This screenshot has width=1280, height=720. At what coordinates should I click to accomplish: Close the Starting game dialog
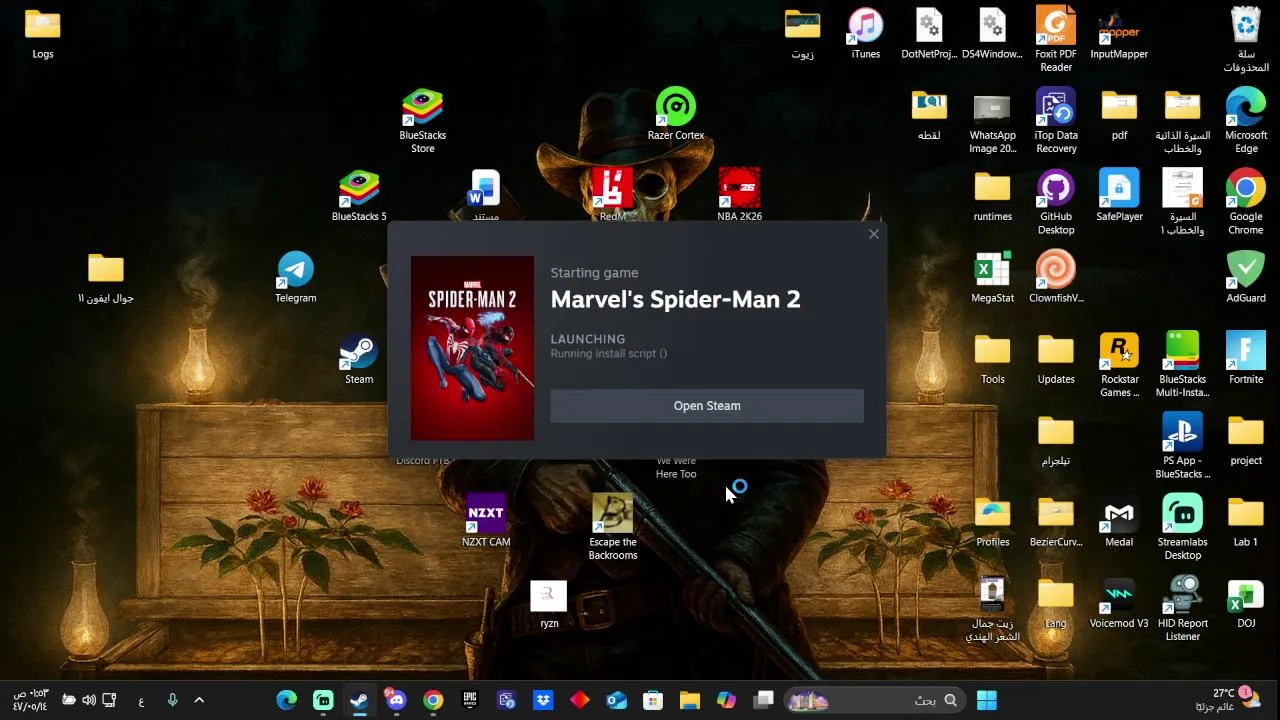(x=873, y=234)
